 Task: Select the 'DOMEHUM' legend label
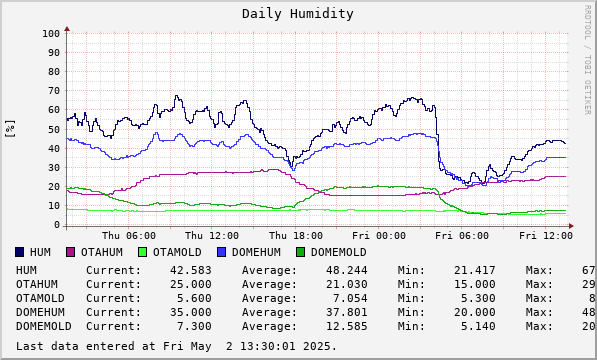[256, 252]
